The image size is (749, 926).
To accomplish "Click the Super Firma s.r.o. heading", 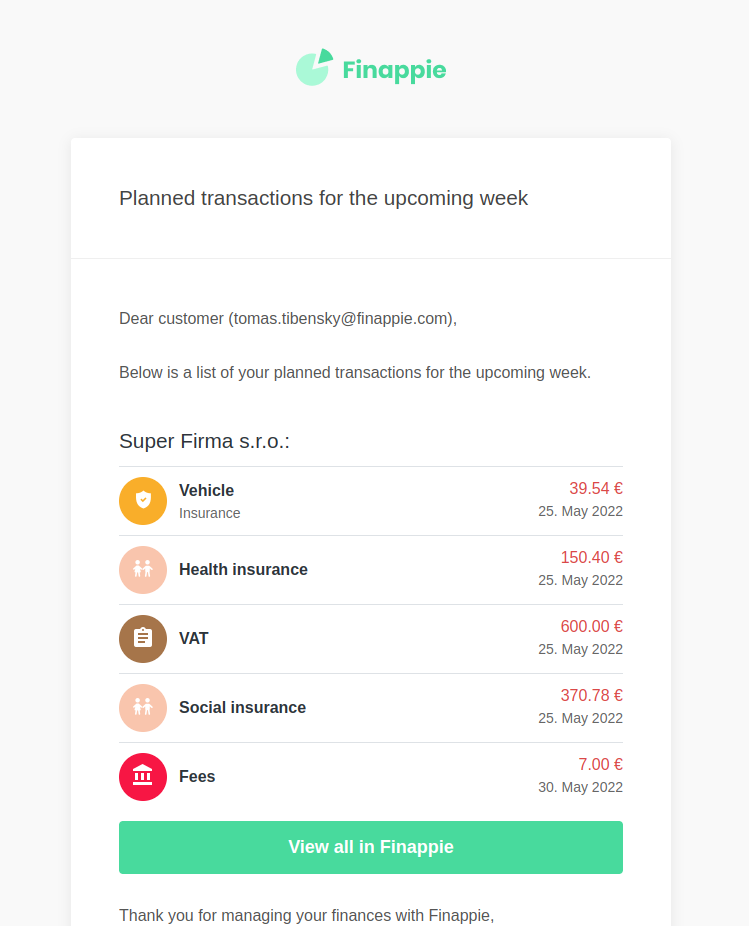I will pos(204,441).
